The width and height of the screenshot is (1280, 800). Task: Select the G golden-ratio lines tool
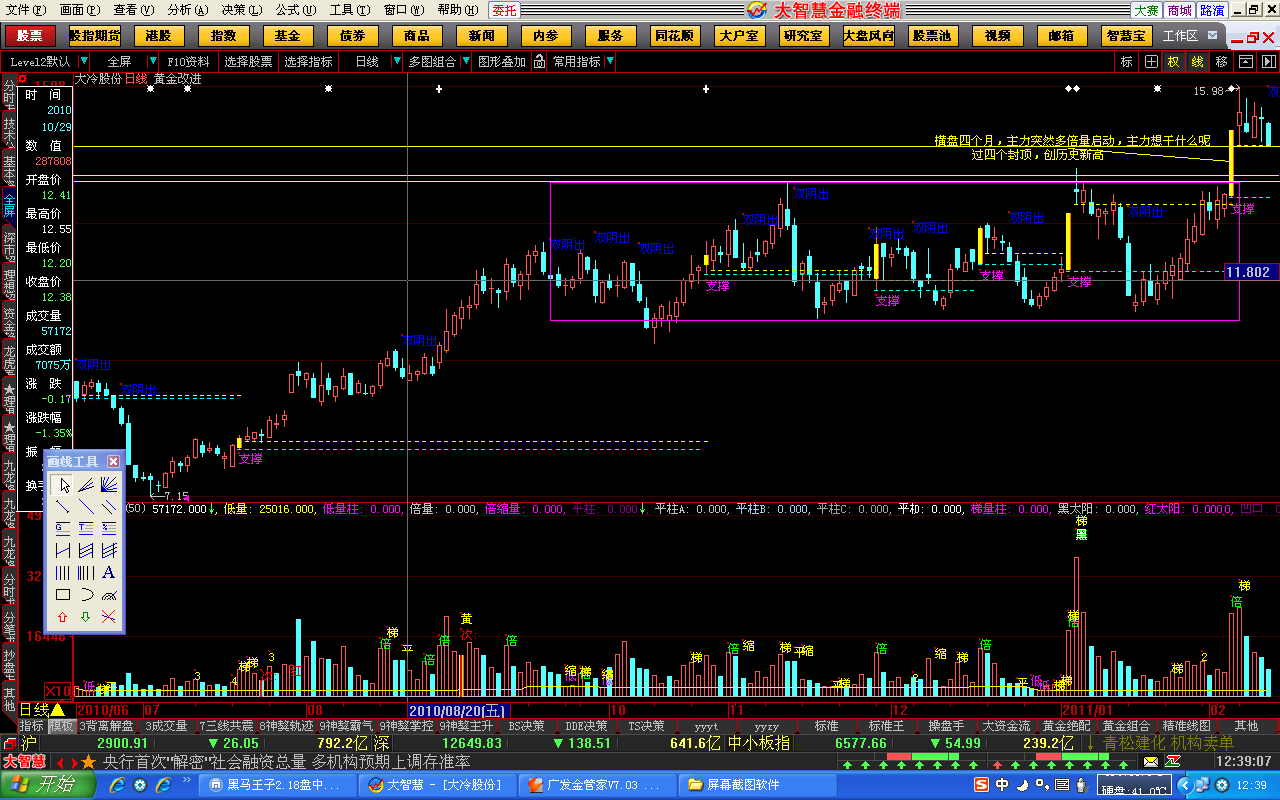(63, 528)
